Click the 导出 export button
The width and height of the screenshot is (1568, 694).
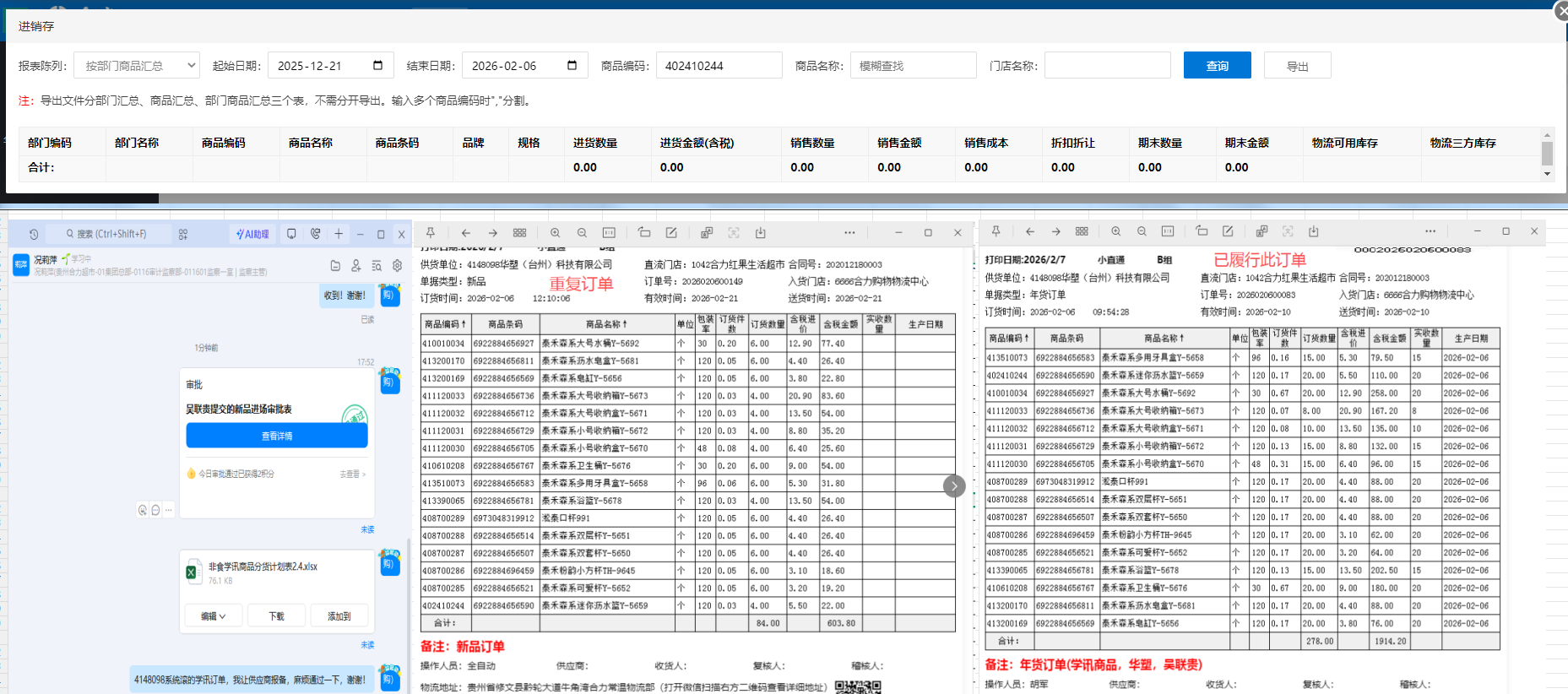pos(1297,66)
